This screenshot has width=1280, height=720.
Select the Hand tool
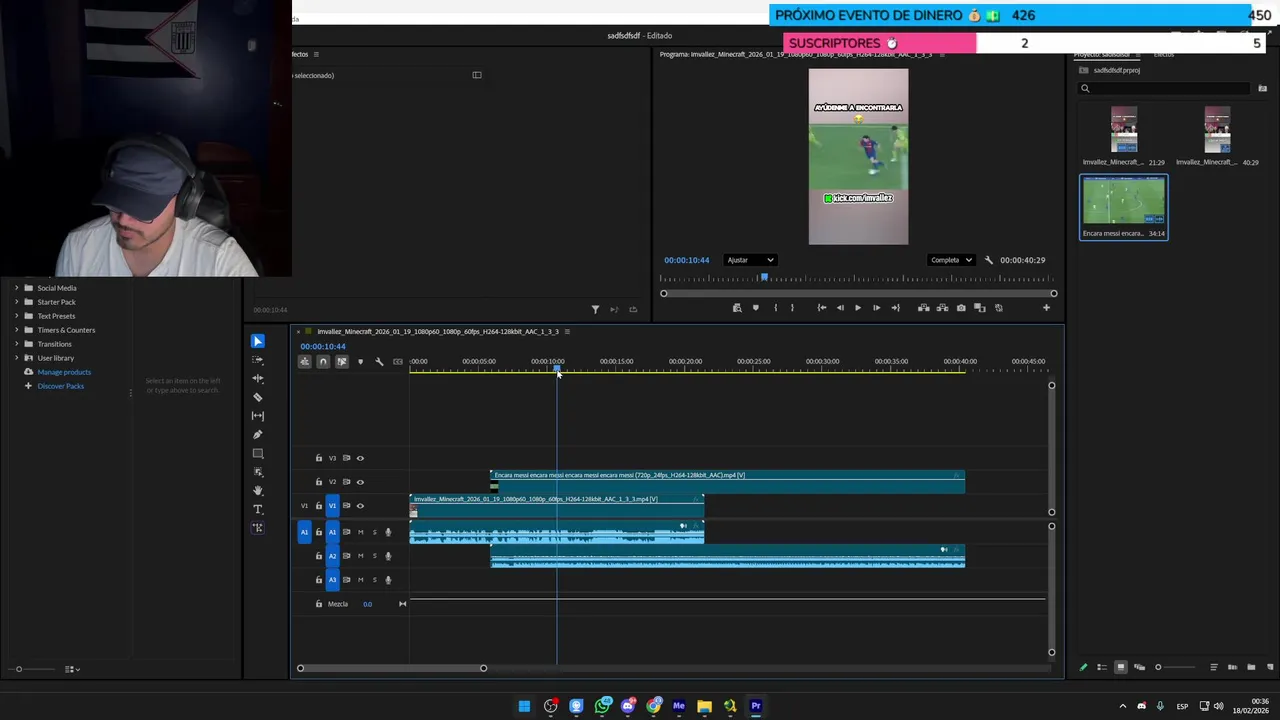[x=258, y=490]
